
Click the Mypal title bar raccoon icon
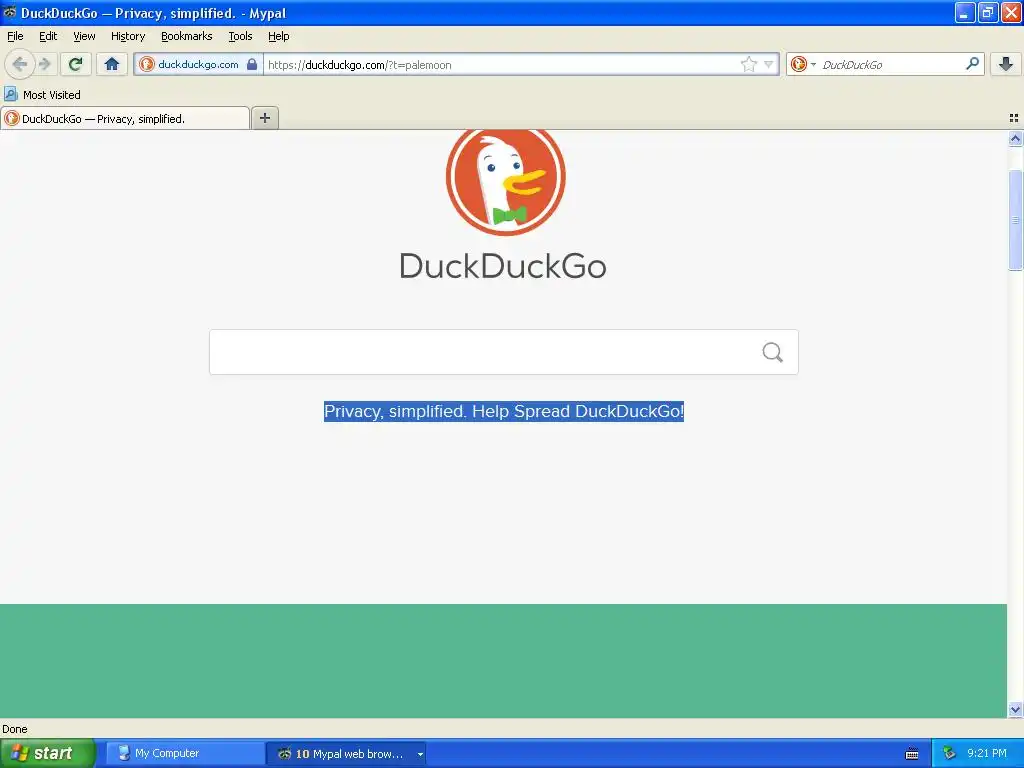click(10, 12)
